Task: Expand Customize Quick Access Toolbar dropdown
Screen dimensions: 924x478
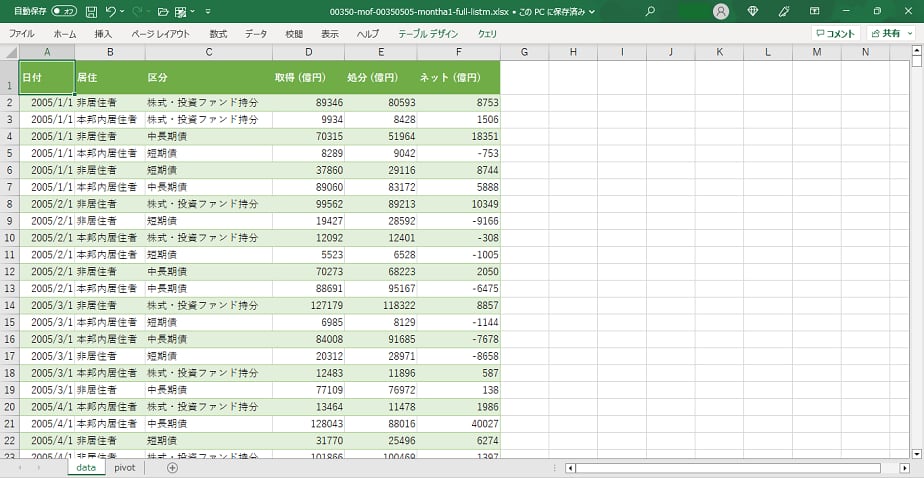Action: [207, 12]
